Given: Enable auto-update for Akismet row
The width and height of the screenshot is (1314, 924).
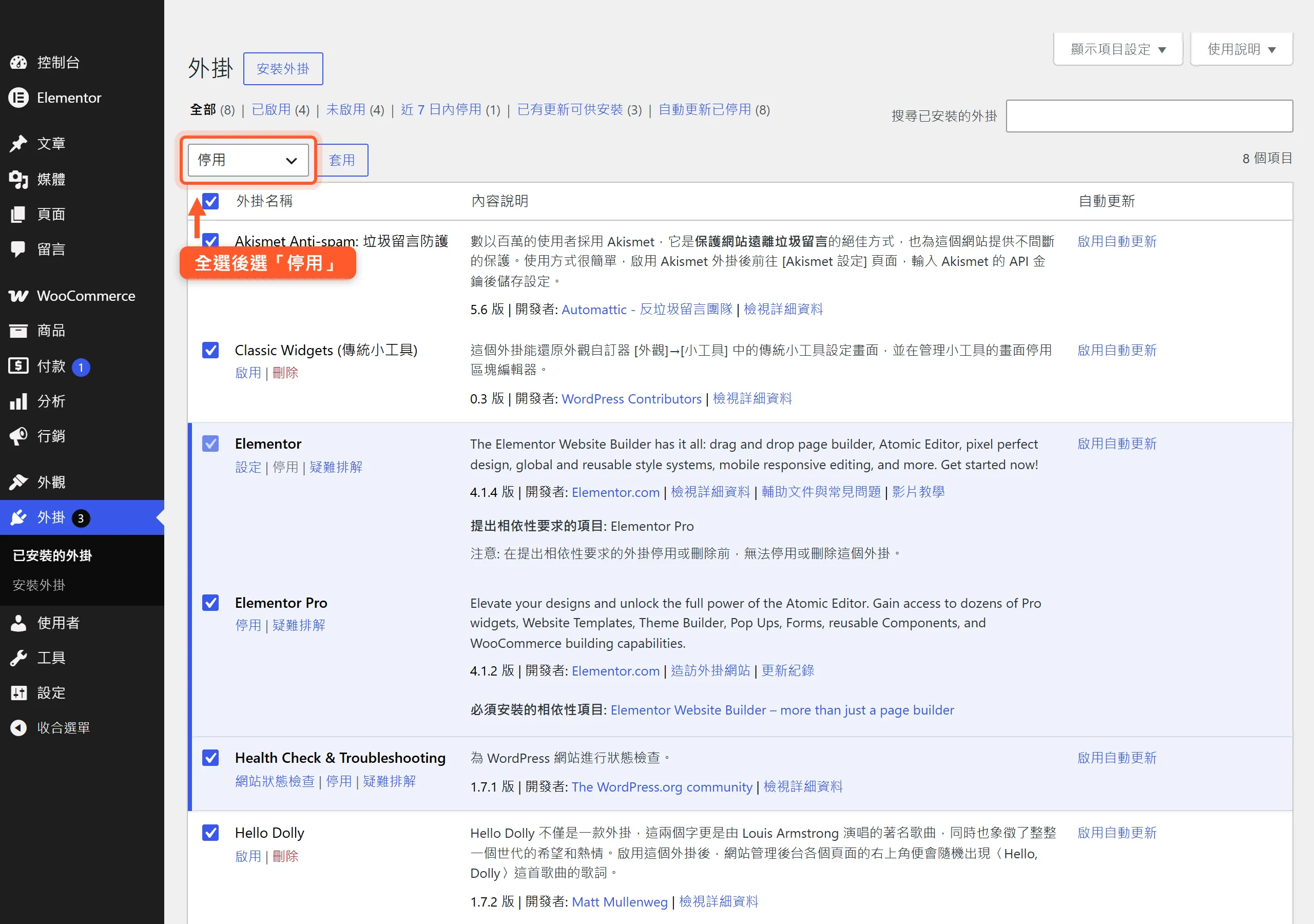Looking at the screenshot, I should coord(1116,242).
